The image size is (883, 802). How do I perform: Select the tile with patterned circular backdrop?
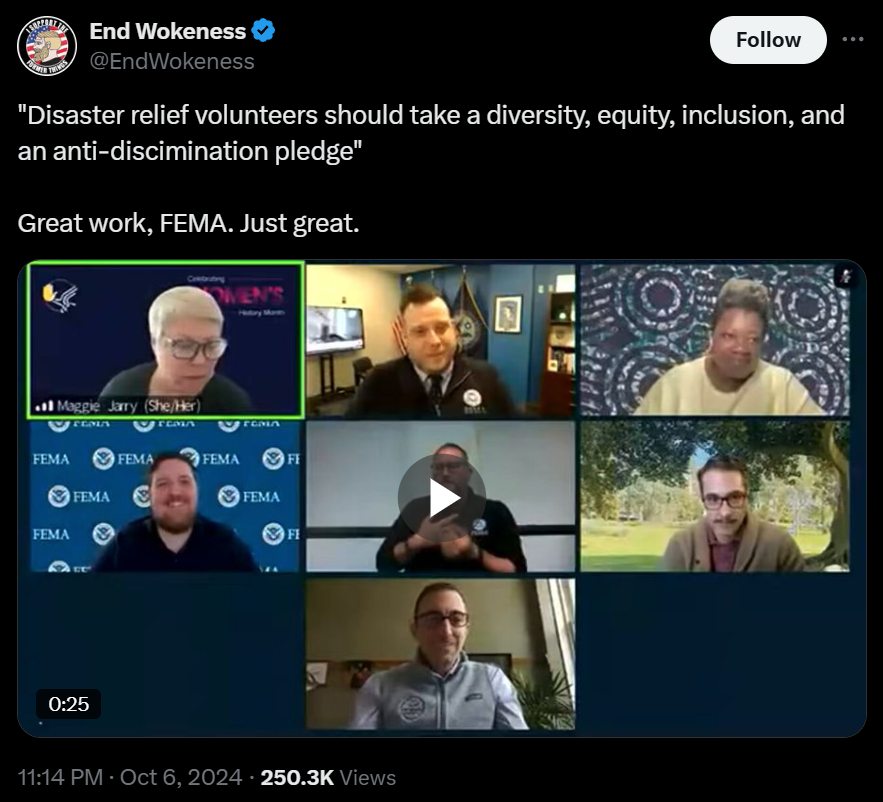click(x=715, y=340)
